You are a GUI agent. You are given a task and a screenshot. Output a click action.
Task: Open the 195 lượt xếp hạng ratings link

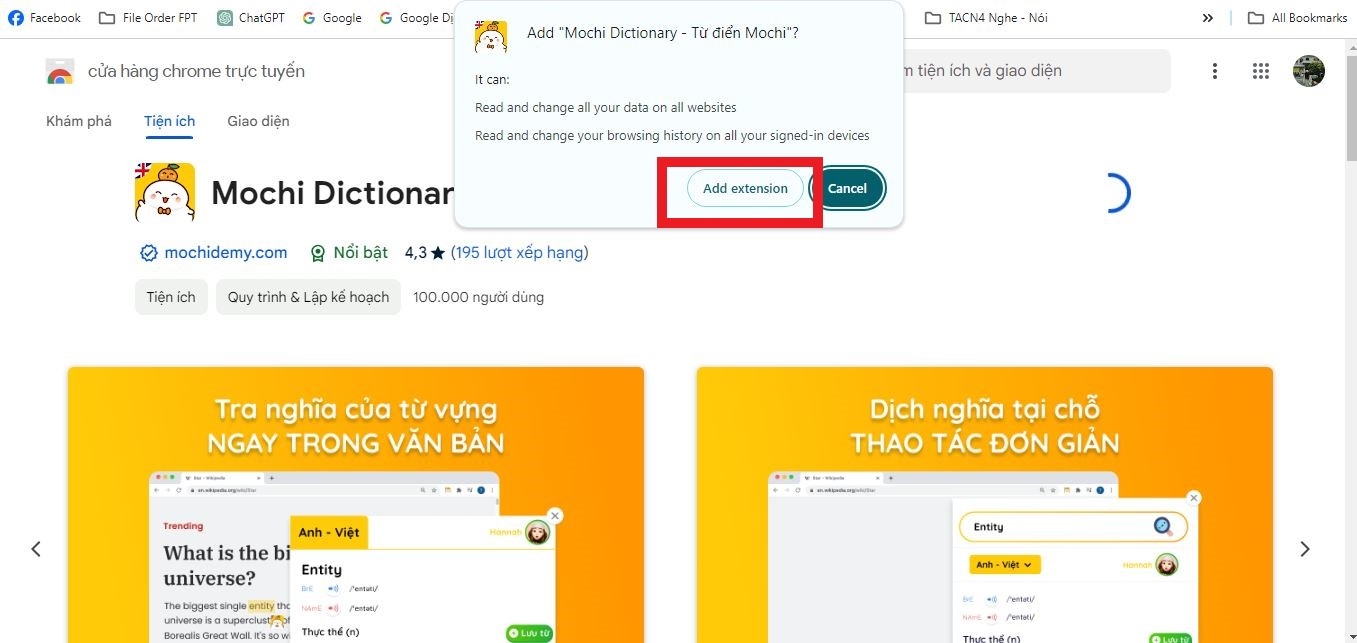520,253
